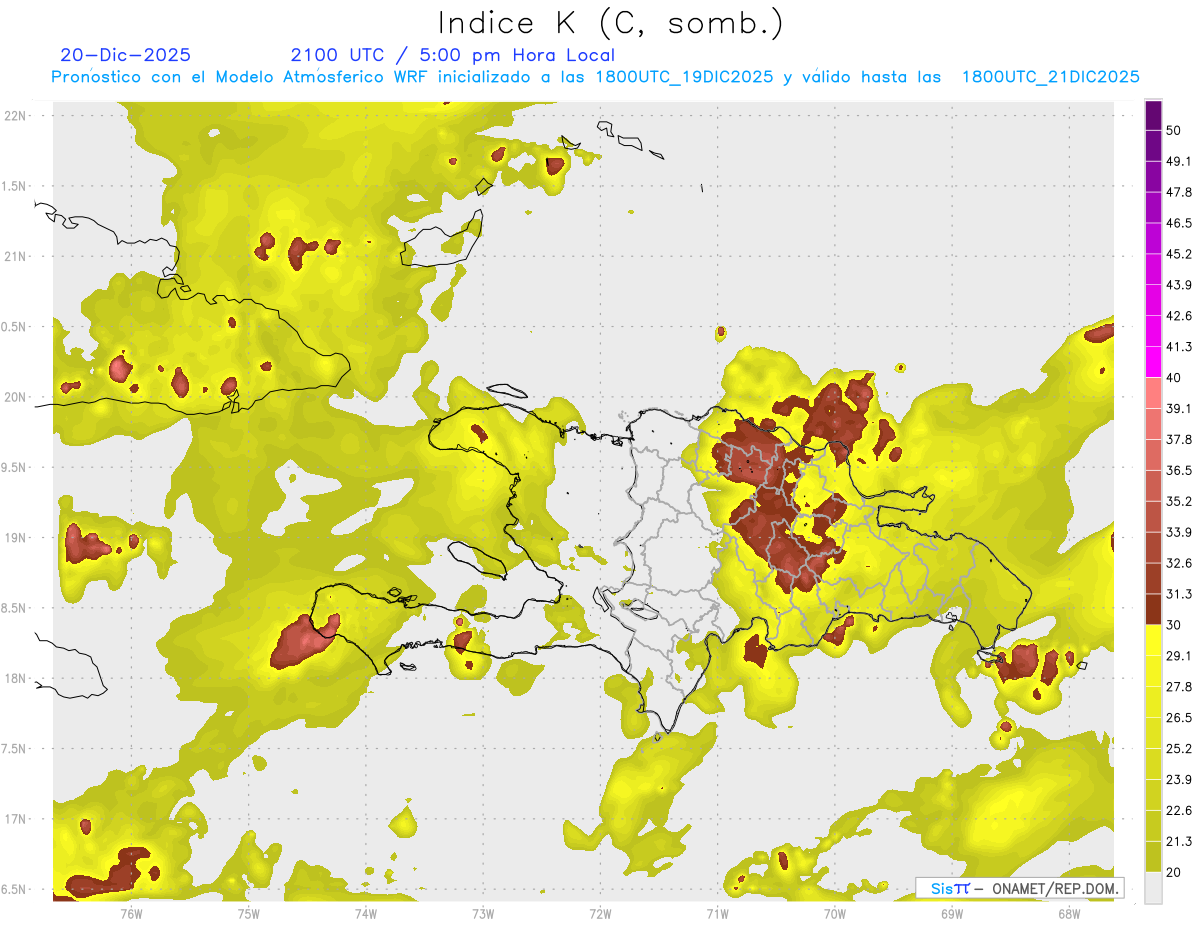The image size is (1200, 927).
Task: Click the color scale value "50"
Action: coord(1174,130)
